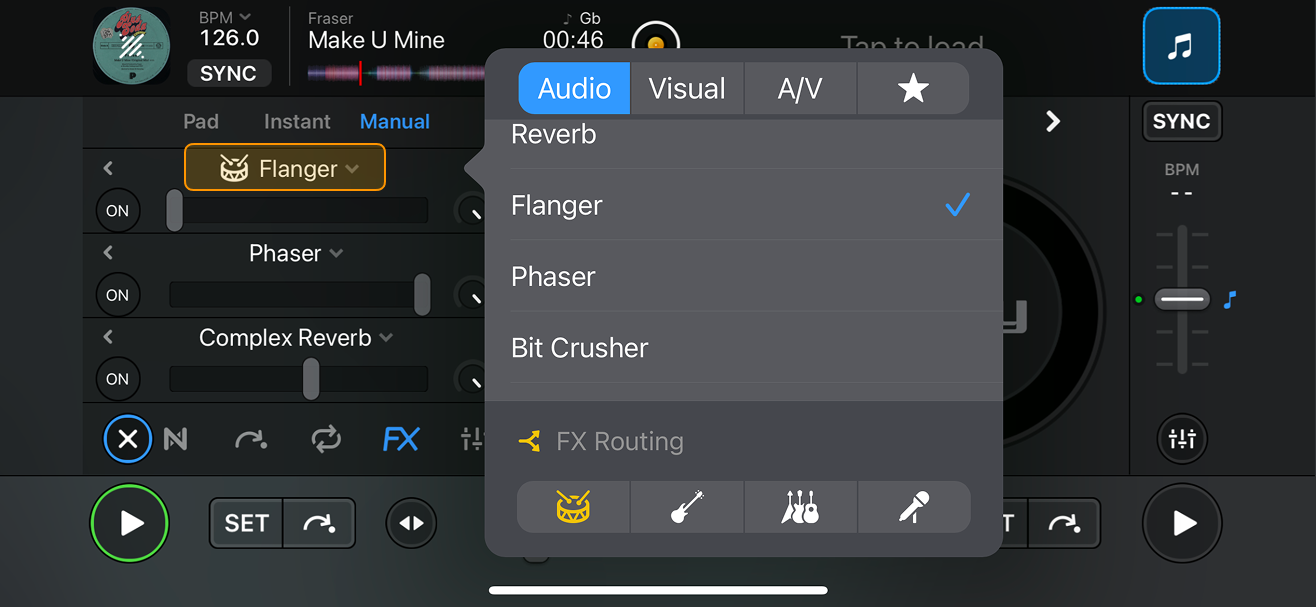
Task: Select the drums icon in FX Routing
Action: click(572, 507)
